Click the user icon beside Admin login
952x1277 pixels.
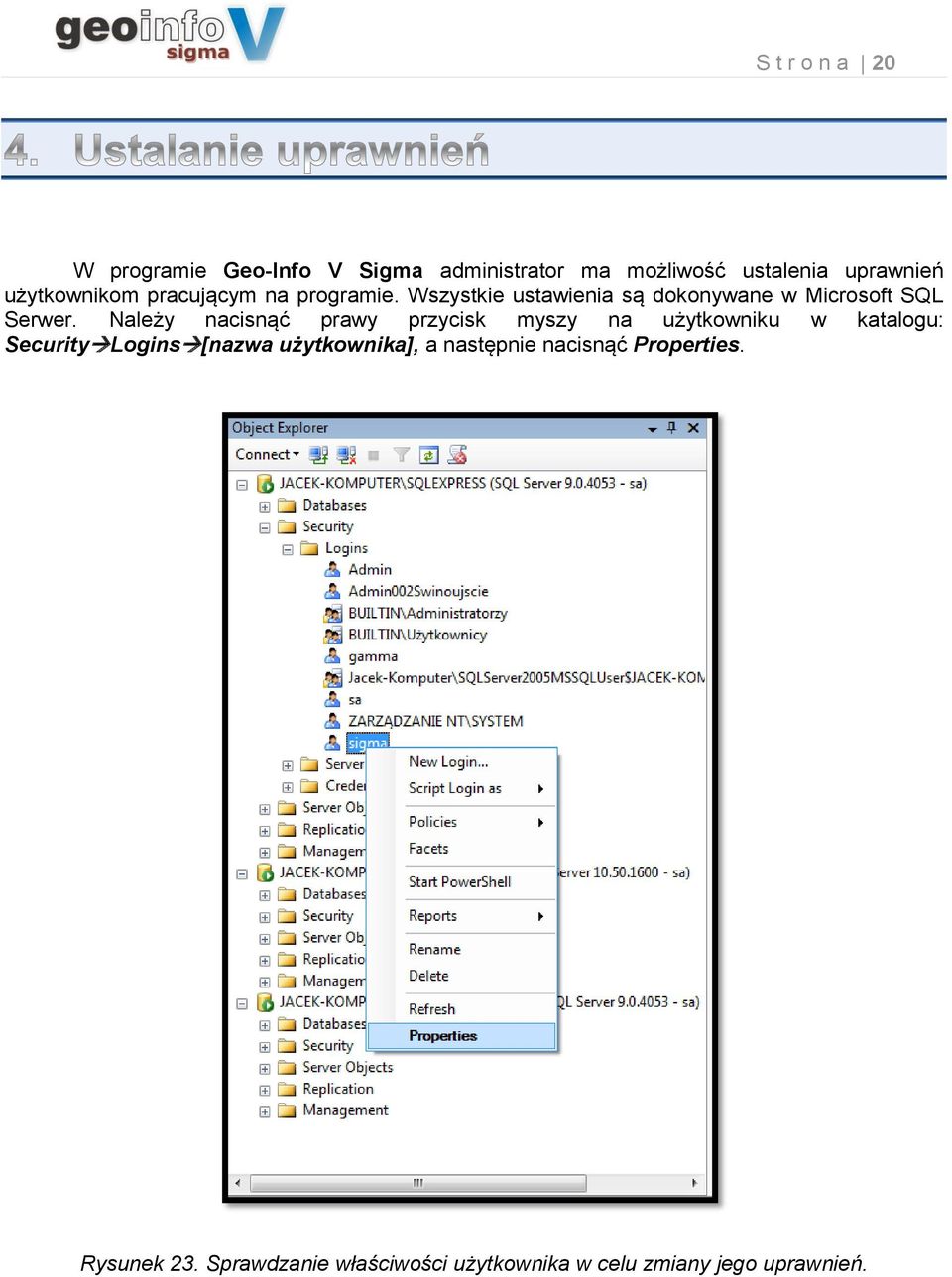[x=333, y=570]
